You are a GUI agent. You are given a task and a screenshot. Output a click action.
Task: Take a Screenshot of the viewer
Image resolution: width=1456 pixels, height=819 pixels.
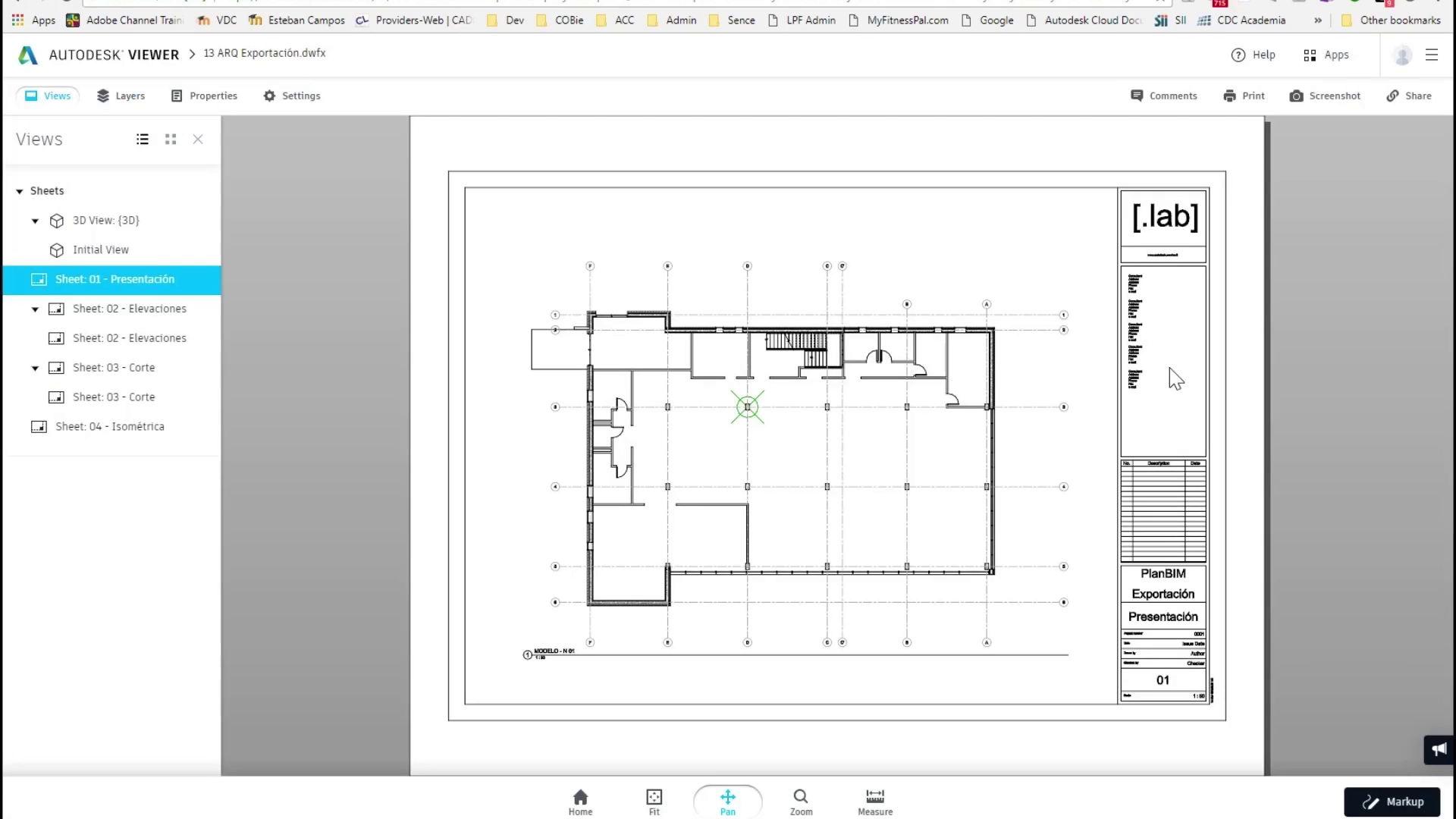(x=1325, y=96)
